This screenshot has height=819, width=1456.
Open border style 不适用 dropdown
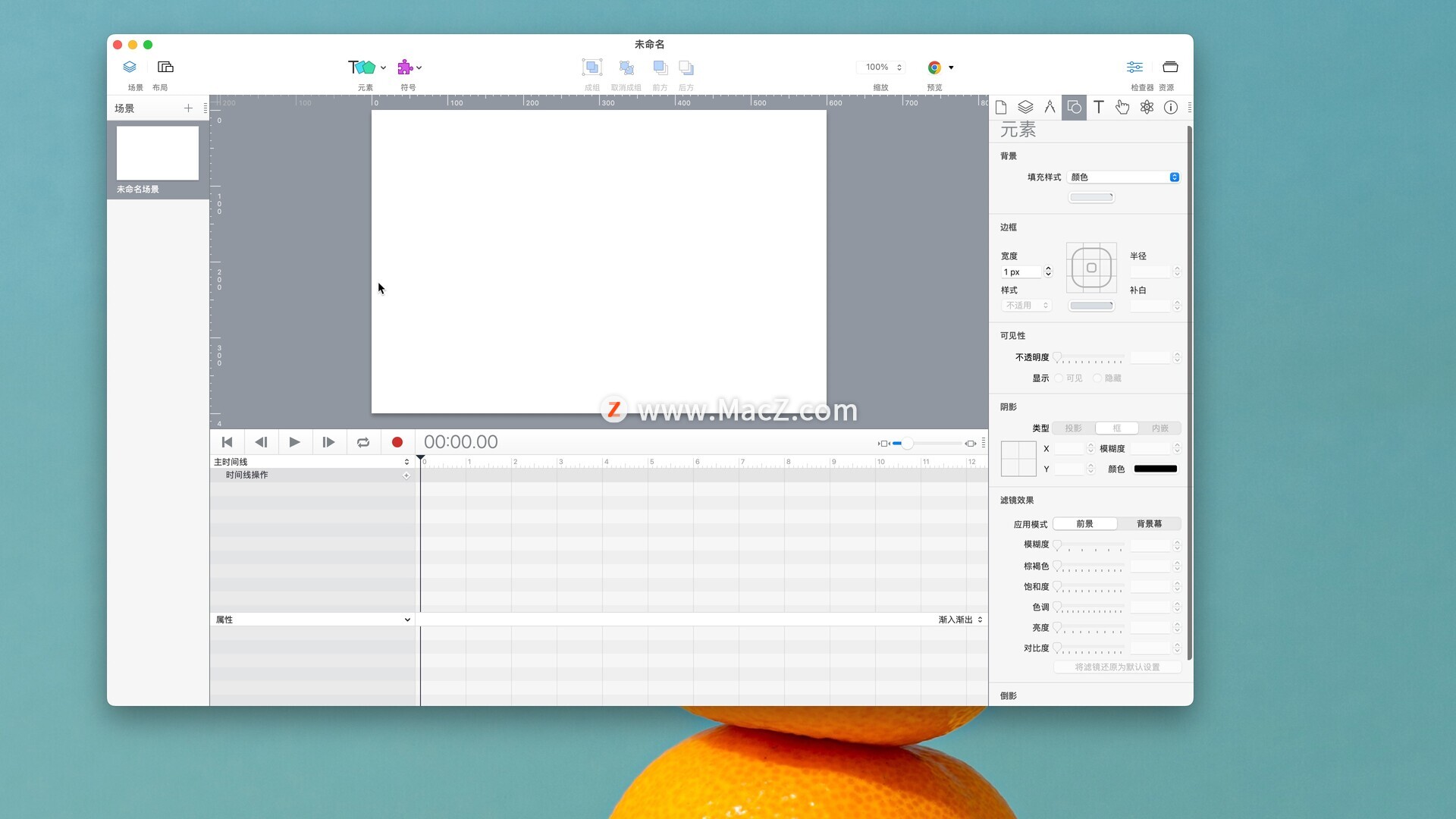coord(1027,306)
